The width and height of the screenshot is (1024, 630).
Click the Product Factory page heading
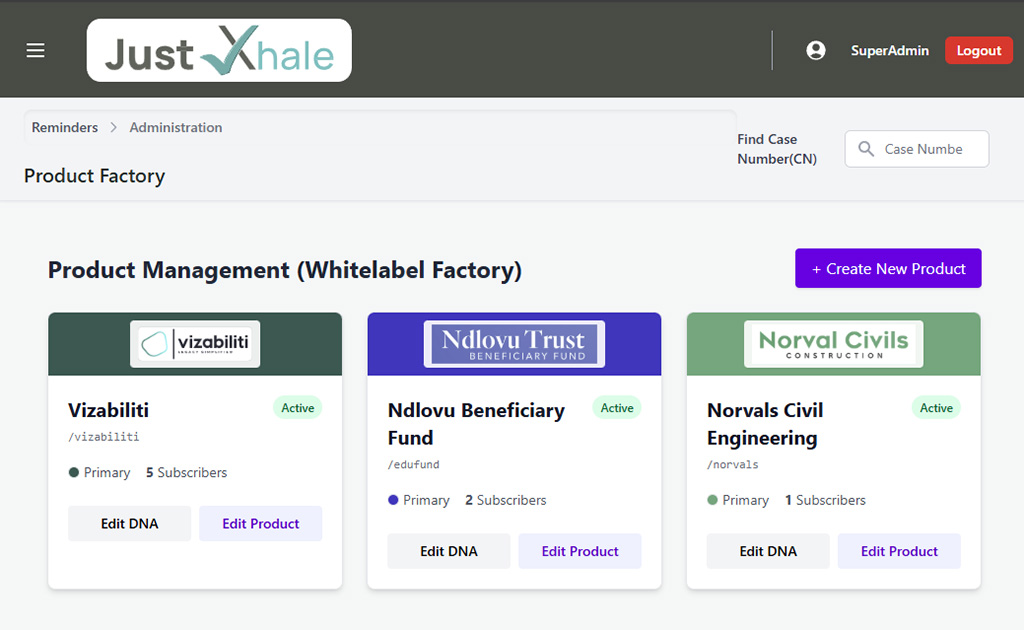click(x=95, y=176)
